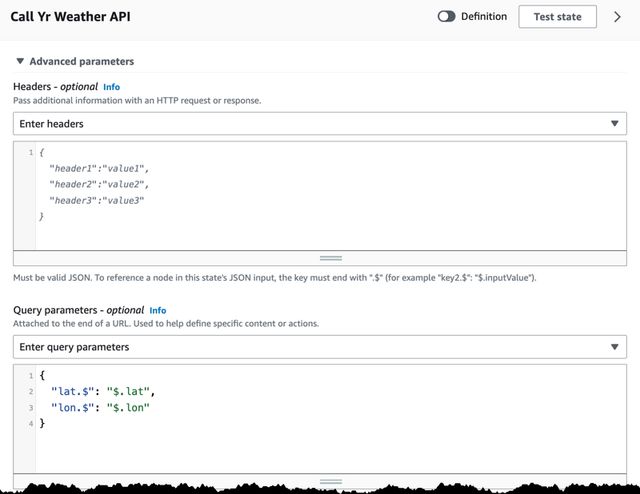Open Info link next to Query parameters
The height and width of the screenshot is (494, 640).
coord(158,310)
